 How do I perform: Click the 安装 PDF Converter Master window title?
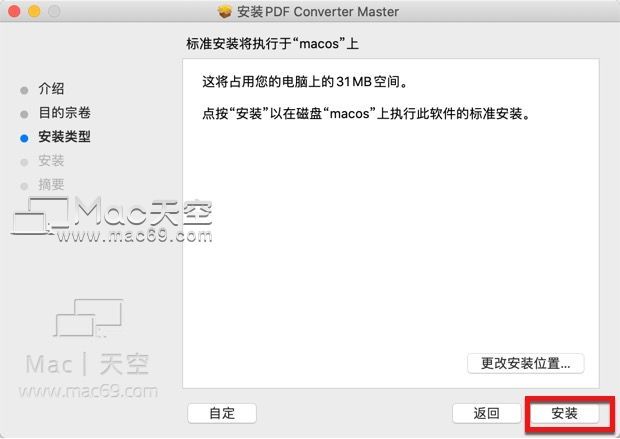[x=318, y=12]
